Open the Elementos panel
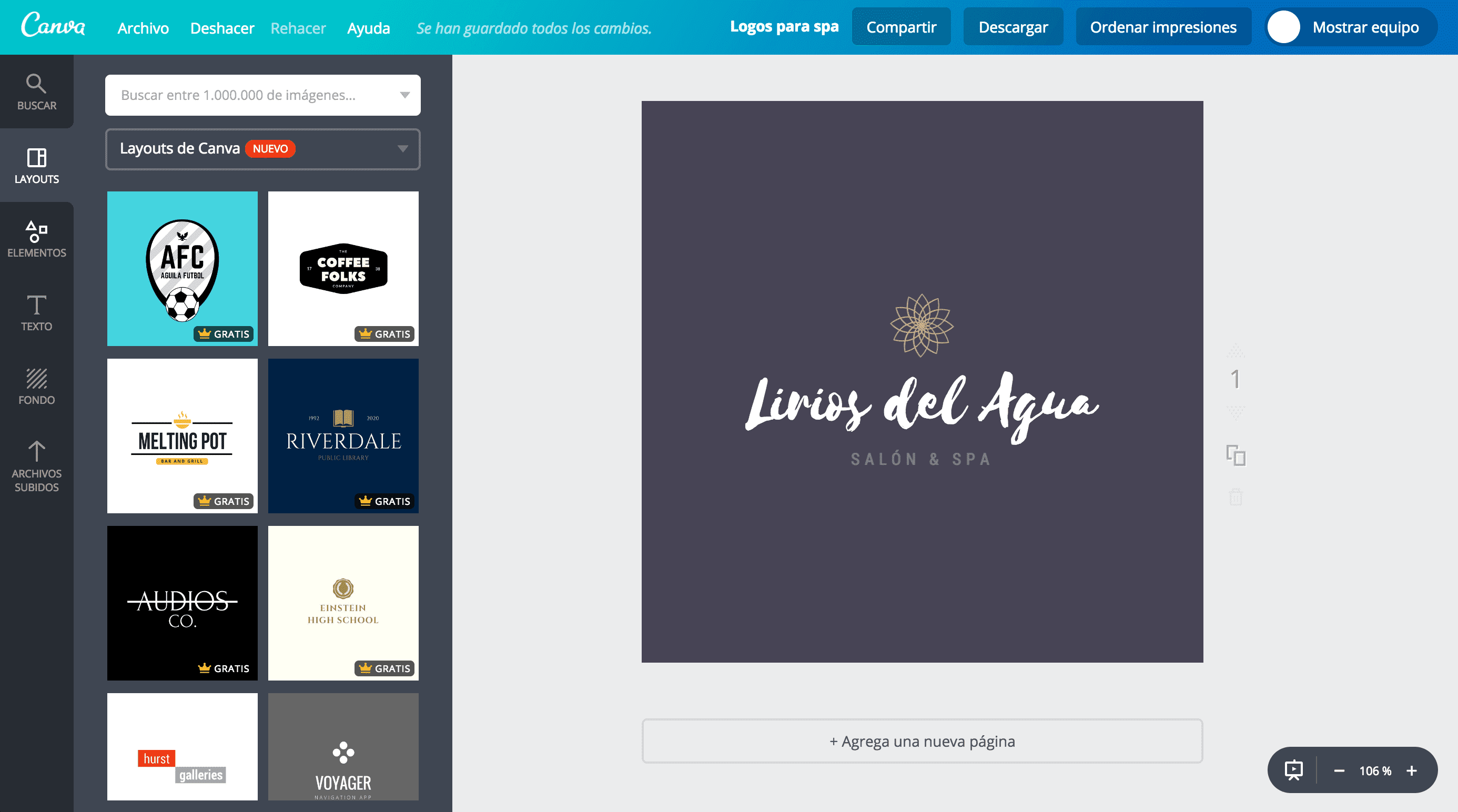The image size is (1458, 812). (x=36, y=239)
